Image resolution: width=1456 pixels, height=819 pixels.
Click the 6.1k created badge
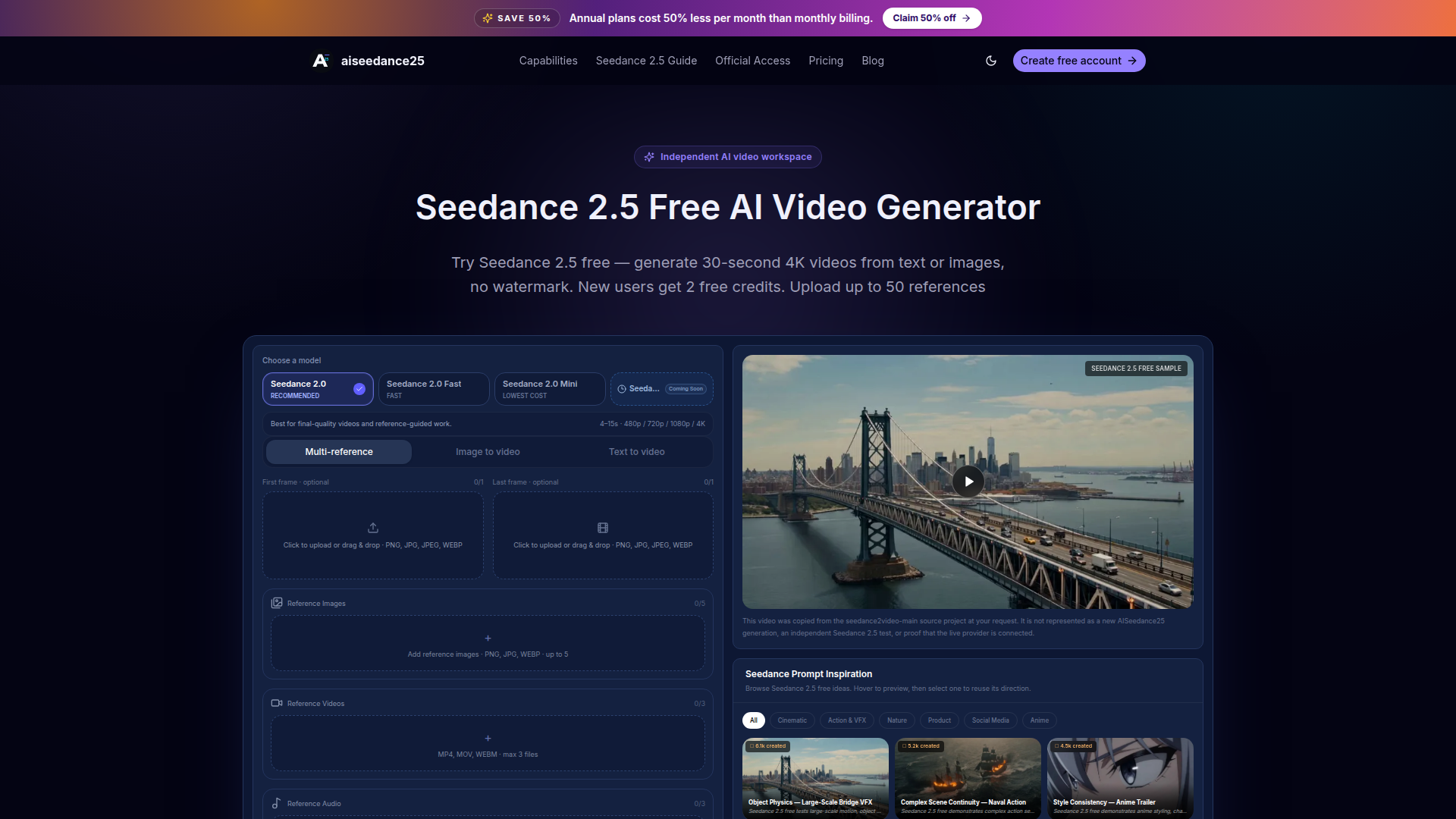coord(767,746)
